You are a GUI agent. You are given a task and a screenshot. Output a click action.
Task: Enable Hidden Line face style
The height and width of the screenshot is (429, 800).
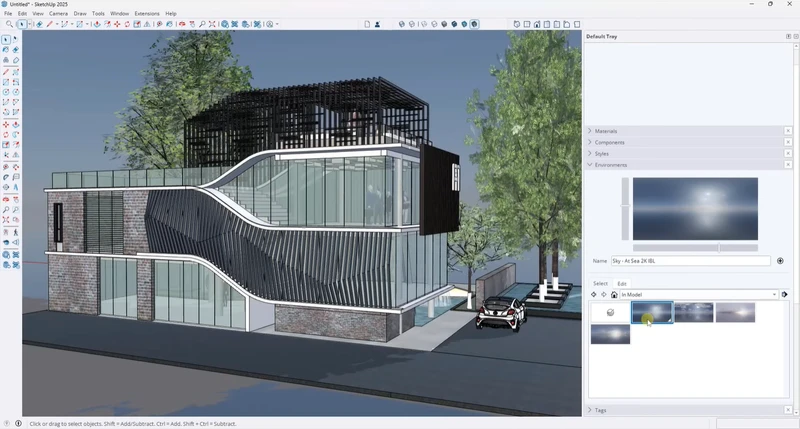(x=434, y=24)
